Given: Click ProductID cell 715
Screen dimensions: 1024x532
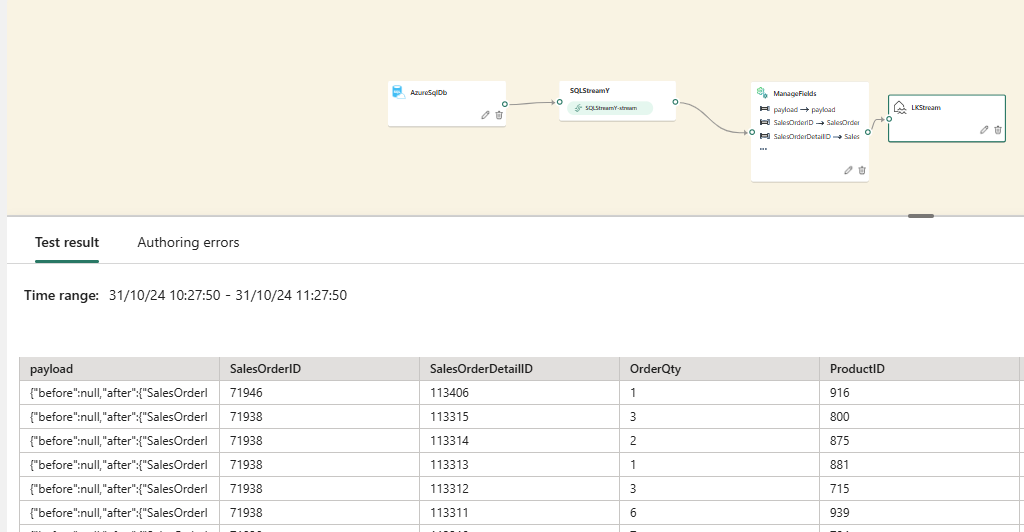Looking at the screenshot, I should tap(920, 489).
